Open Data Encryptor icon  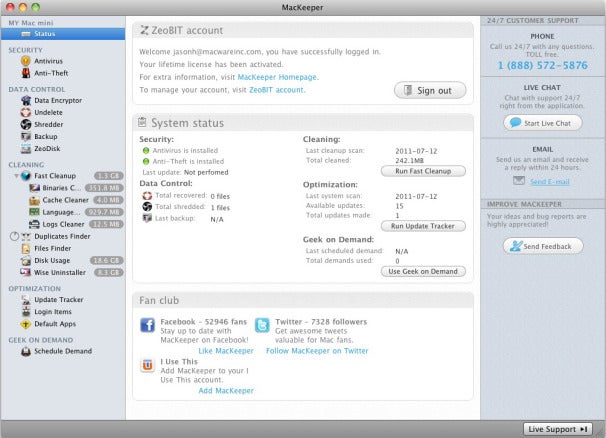[x=26, y=100]
